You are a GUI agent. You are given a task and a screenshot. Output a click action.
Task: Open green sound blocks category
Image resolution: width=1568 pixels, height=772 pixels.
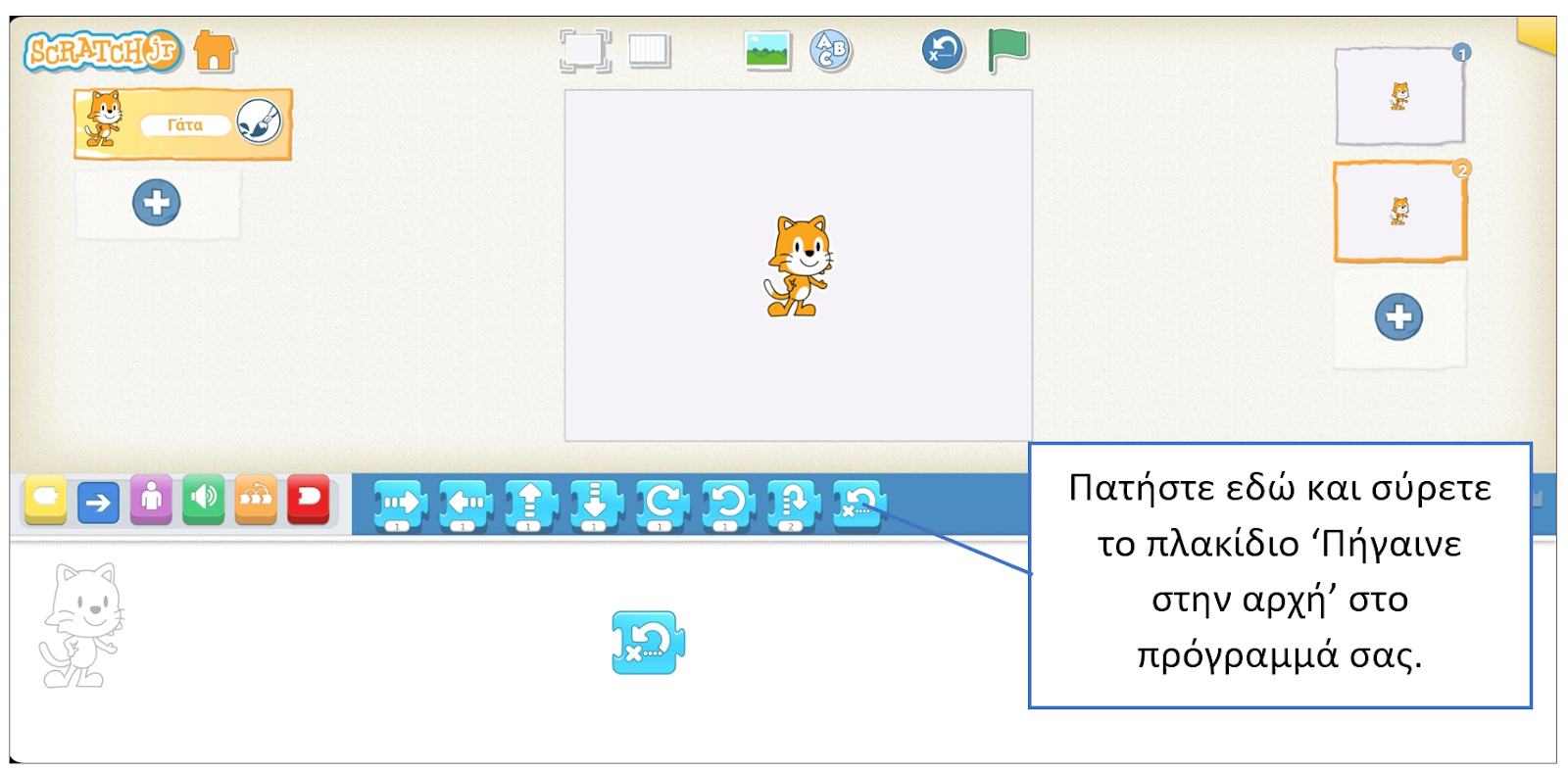point(204,500)
